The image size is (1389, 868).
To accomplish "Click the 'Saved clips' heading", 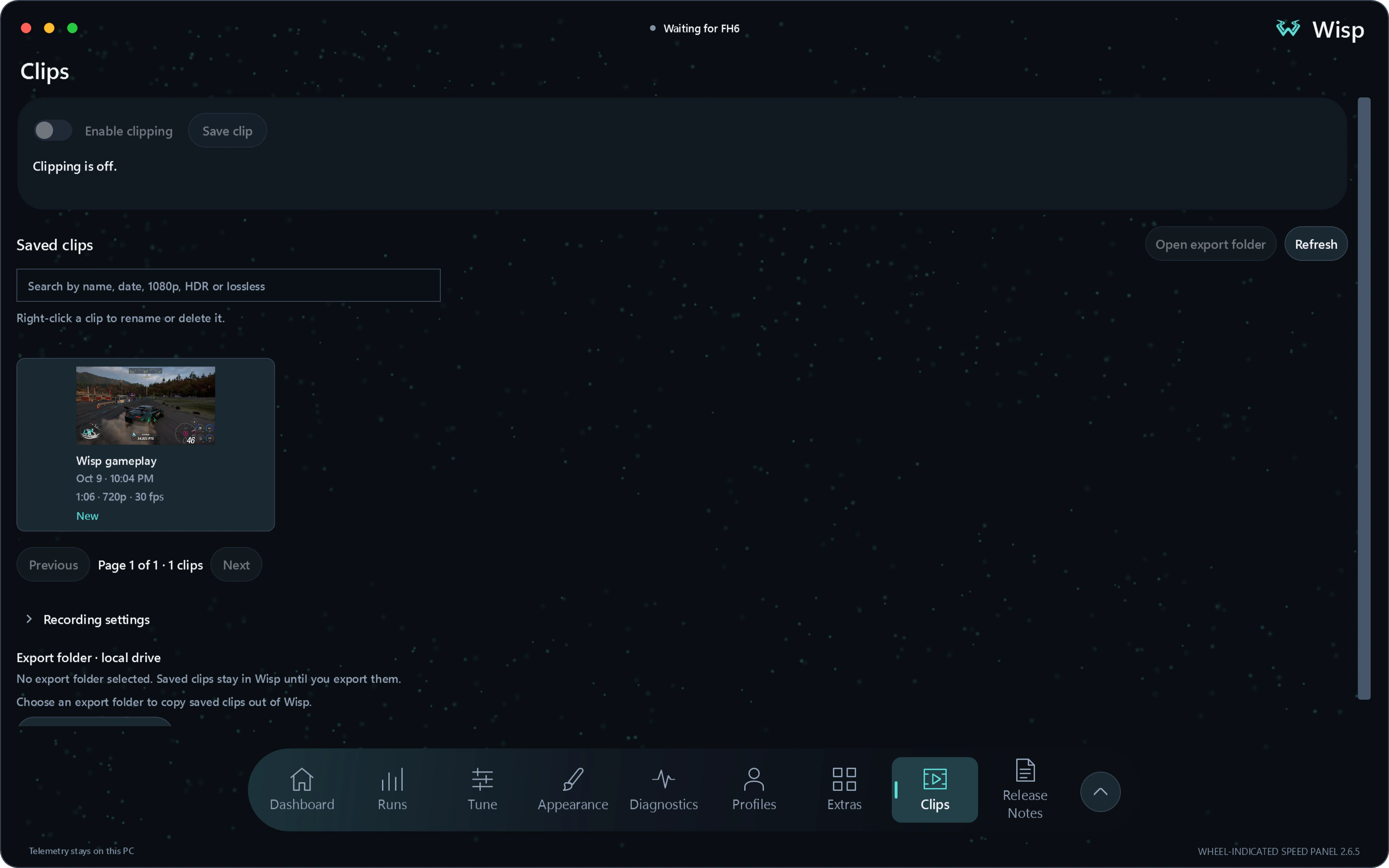I will coord(54,245).
